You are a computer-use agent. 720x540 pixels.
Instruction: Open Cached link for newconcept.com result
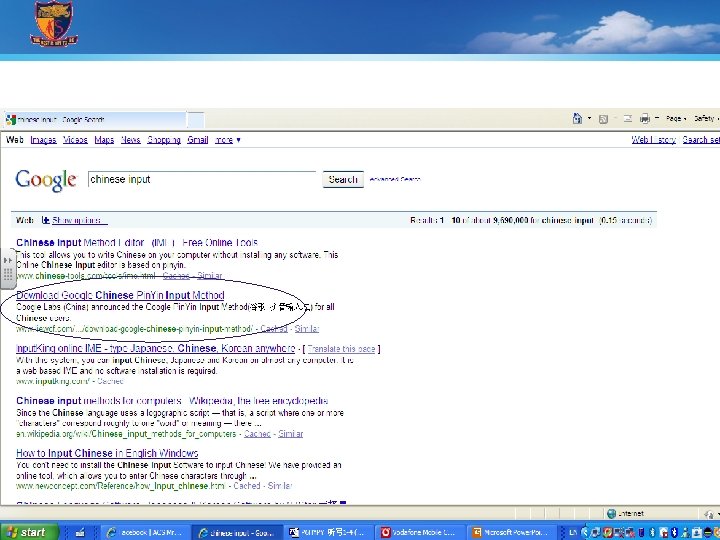247,486
